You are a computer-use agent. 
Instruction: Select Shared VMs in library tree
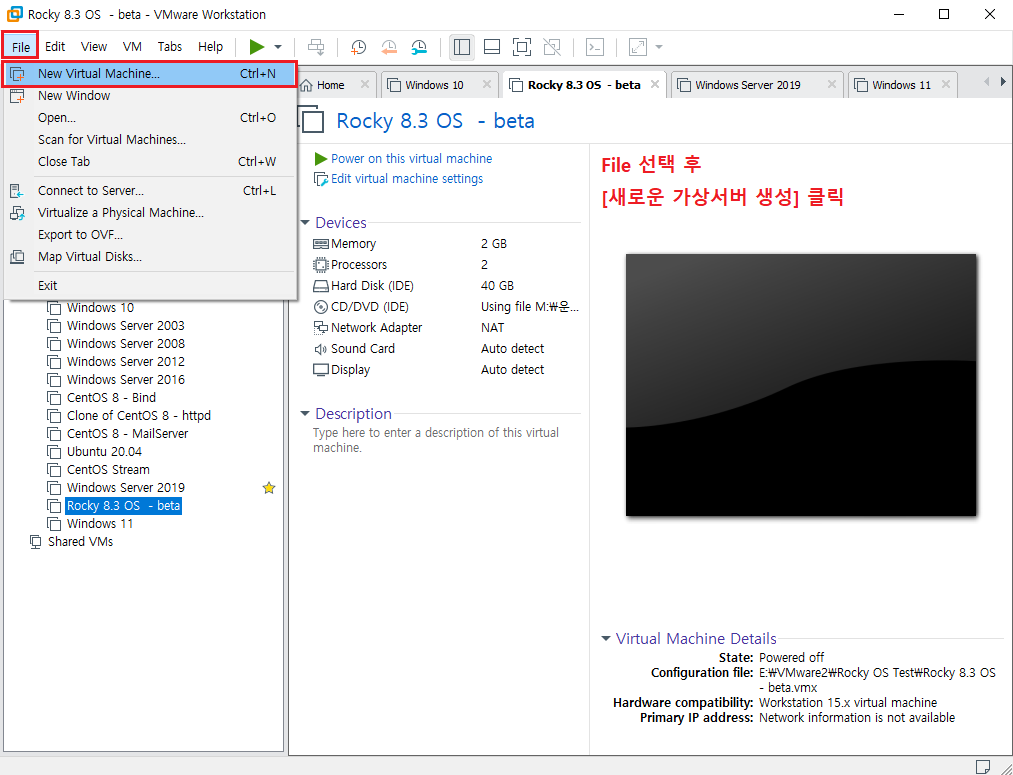pyautogui.click(x=80, y=542)
